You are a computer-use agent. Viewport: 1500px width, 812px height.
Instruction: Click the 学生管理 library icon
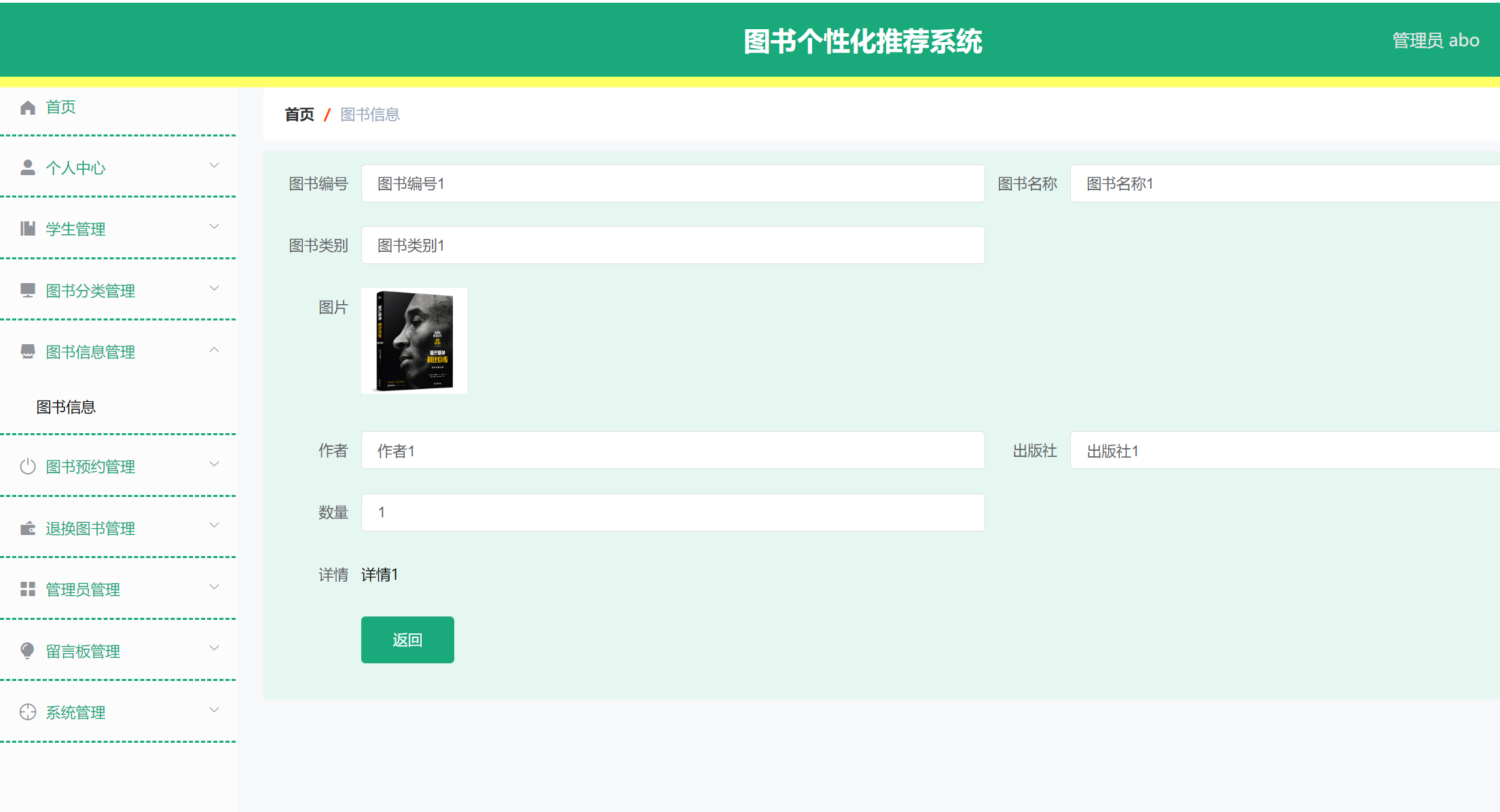coord(28,229)
